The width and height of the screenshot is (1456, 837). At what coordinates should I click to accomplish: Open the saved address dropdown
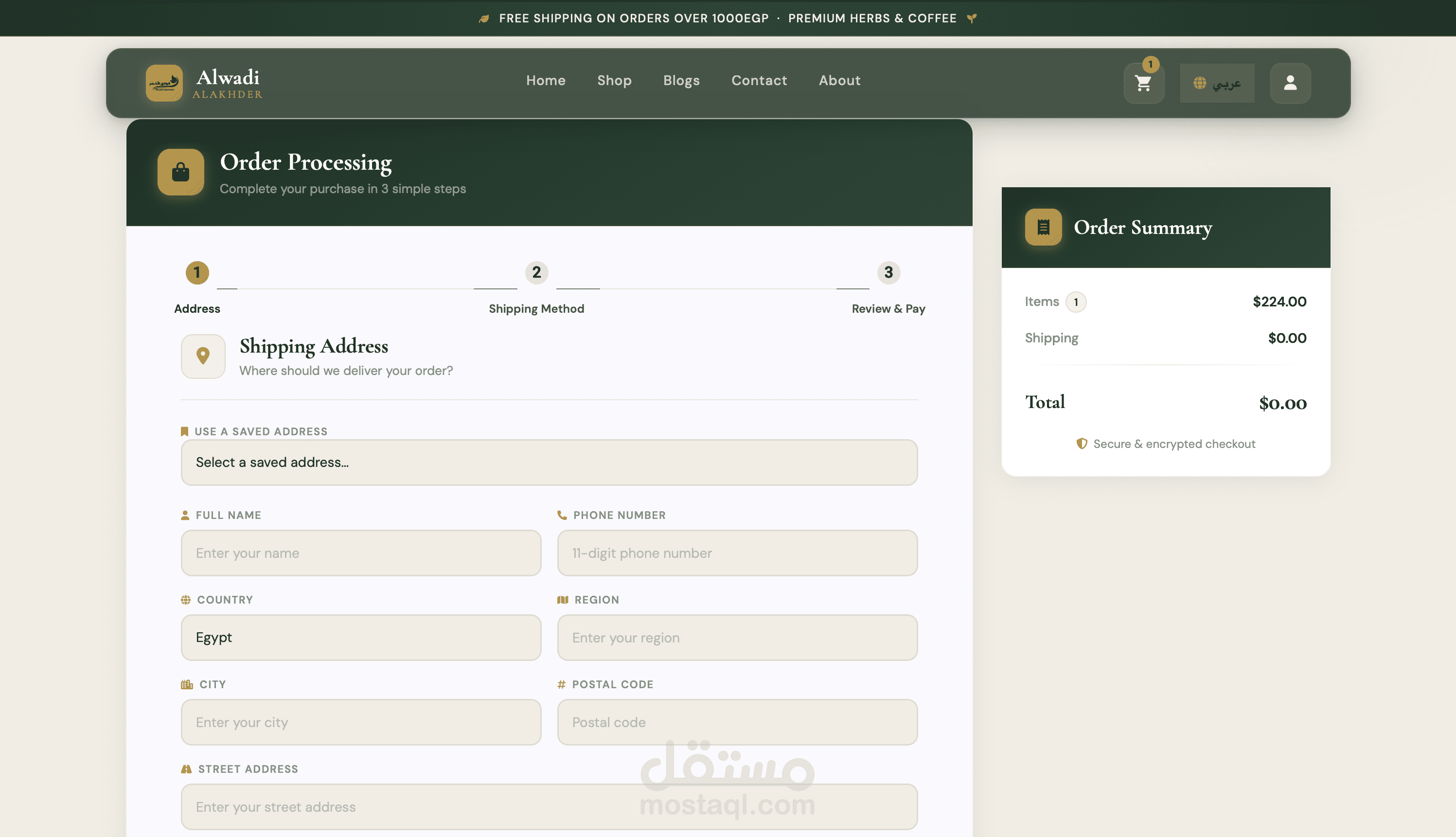[549, 462]
